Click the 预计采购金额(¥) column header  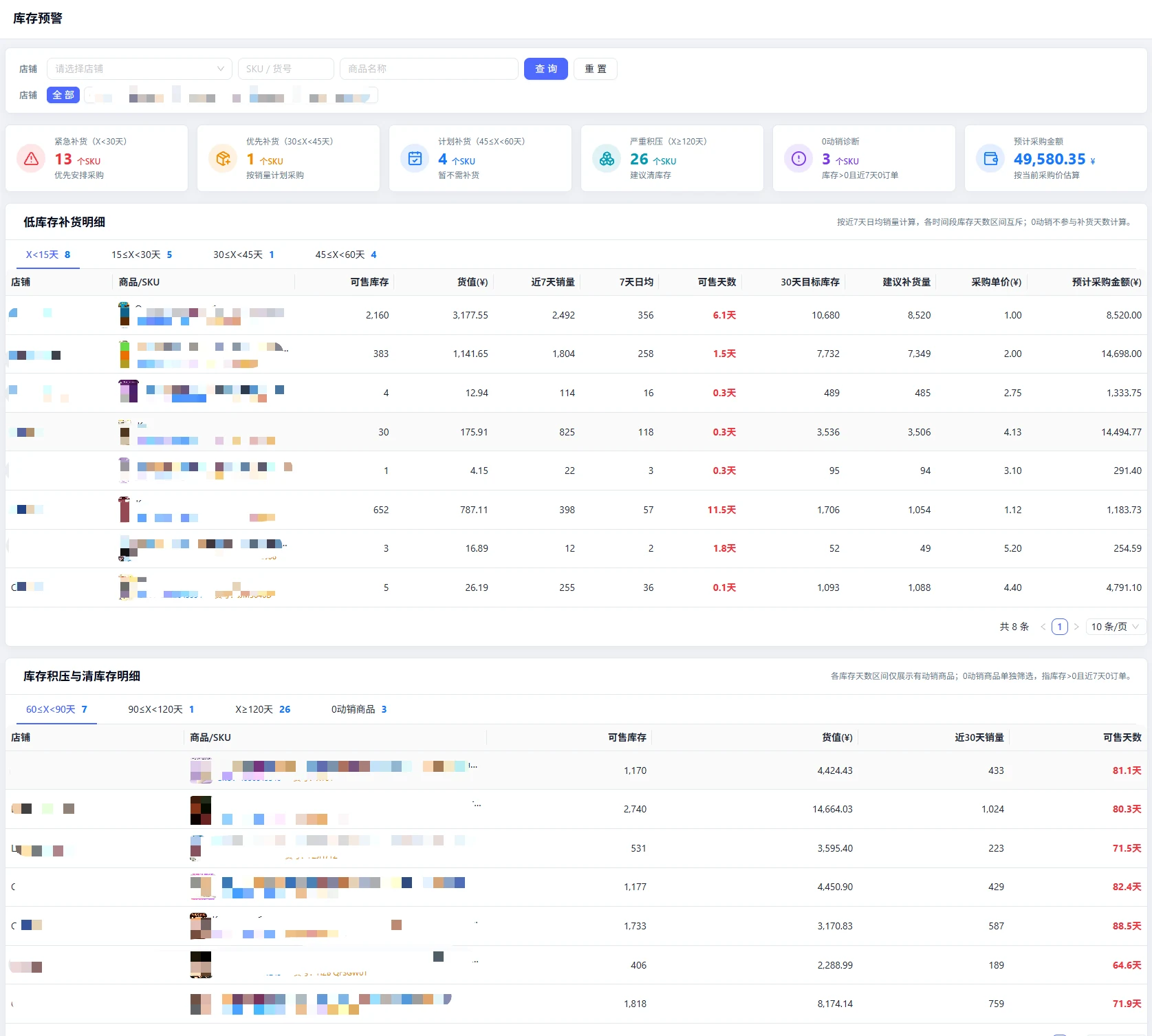(1107, 282)
